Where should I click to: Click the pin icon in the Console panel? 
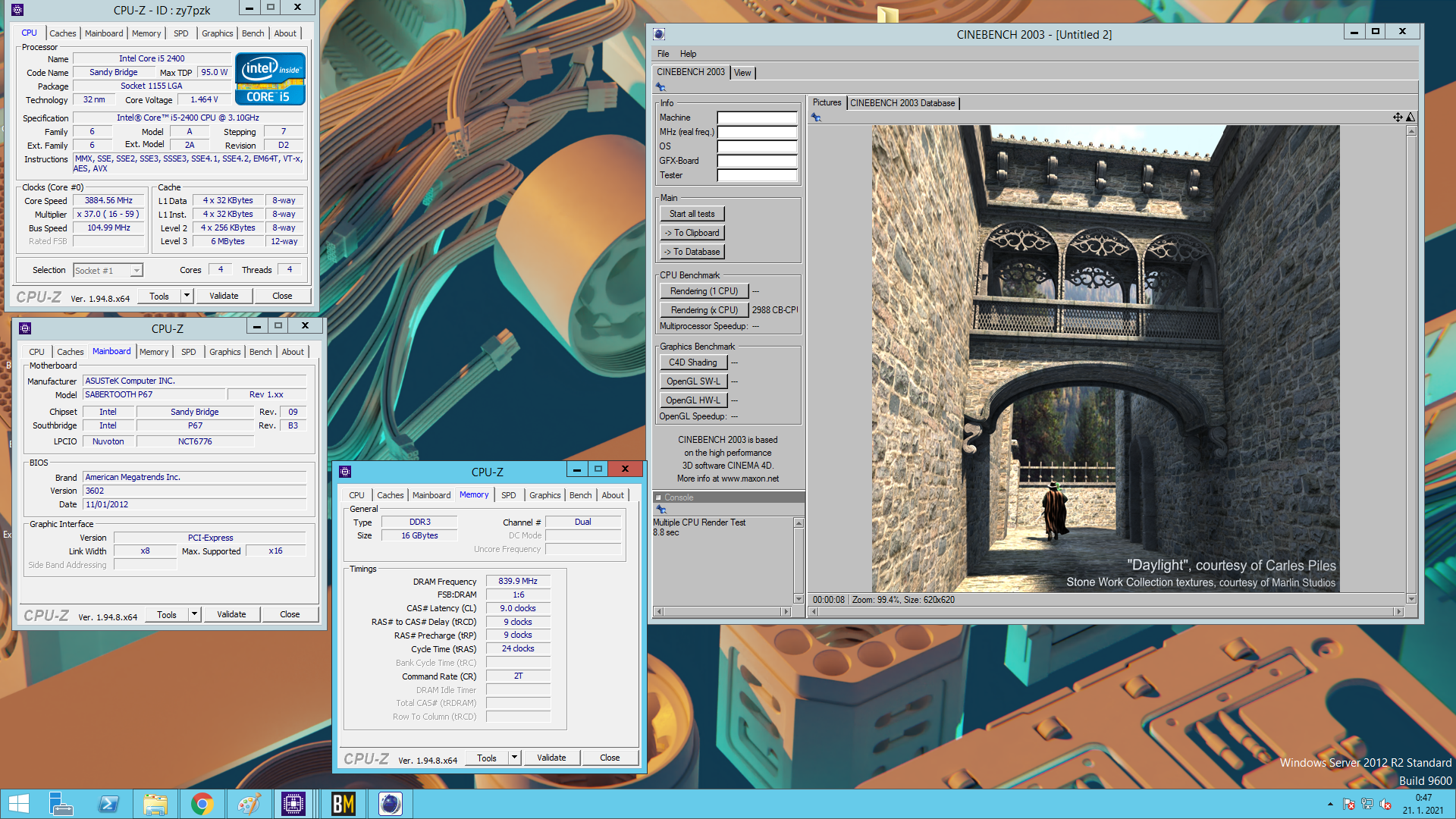click(661, 510)
